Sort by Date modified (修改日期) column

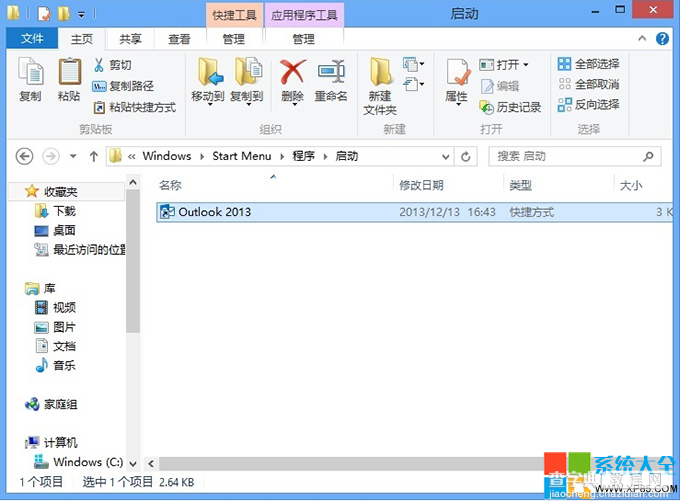(x=421, y=186)
